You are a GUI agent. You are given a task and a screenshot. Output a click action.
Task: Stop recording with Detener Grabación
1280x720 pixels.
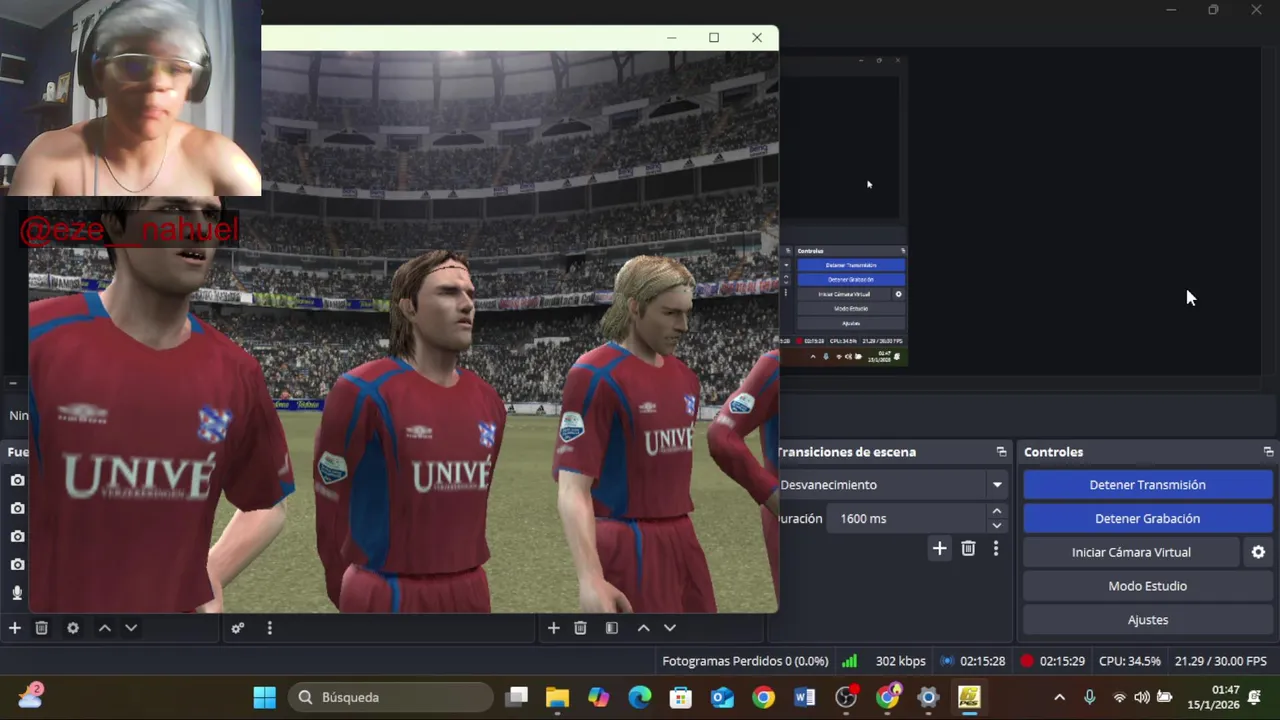tap(1147, 518)
